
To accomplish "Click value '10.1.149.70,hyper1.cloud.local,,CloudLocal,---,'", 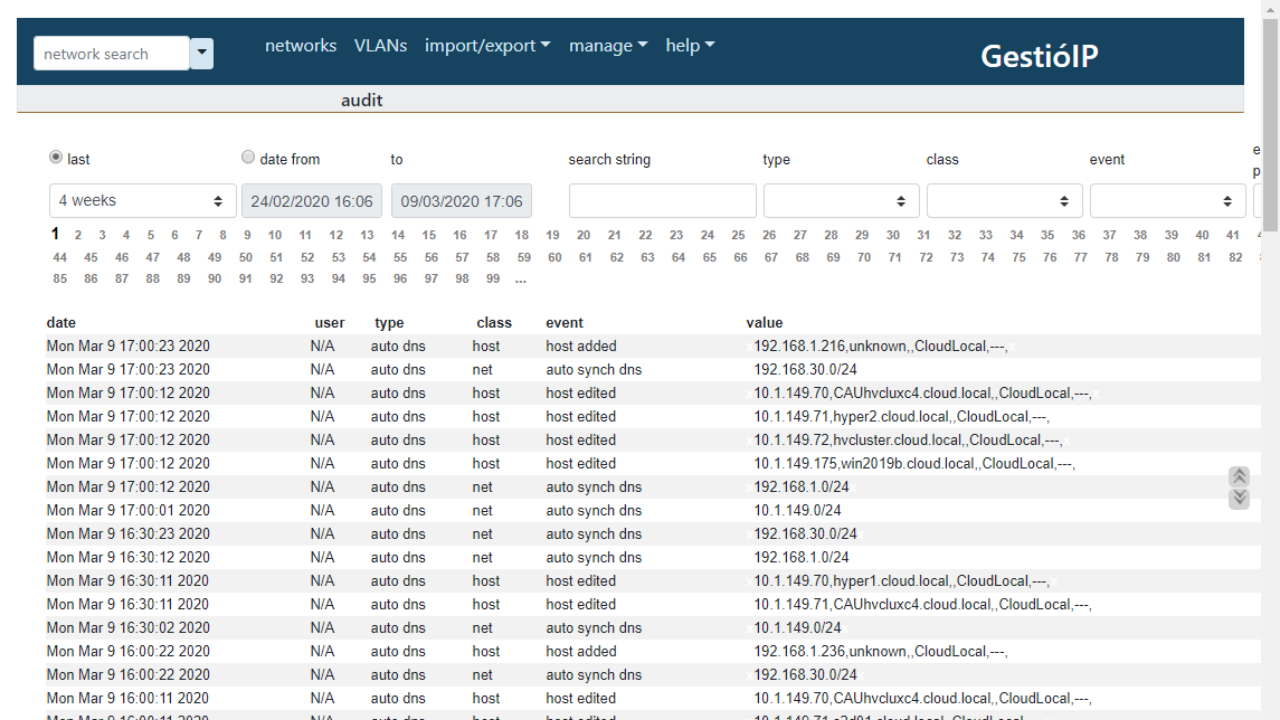I will [901, 581].
